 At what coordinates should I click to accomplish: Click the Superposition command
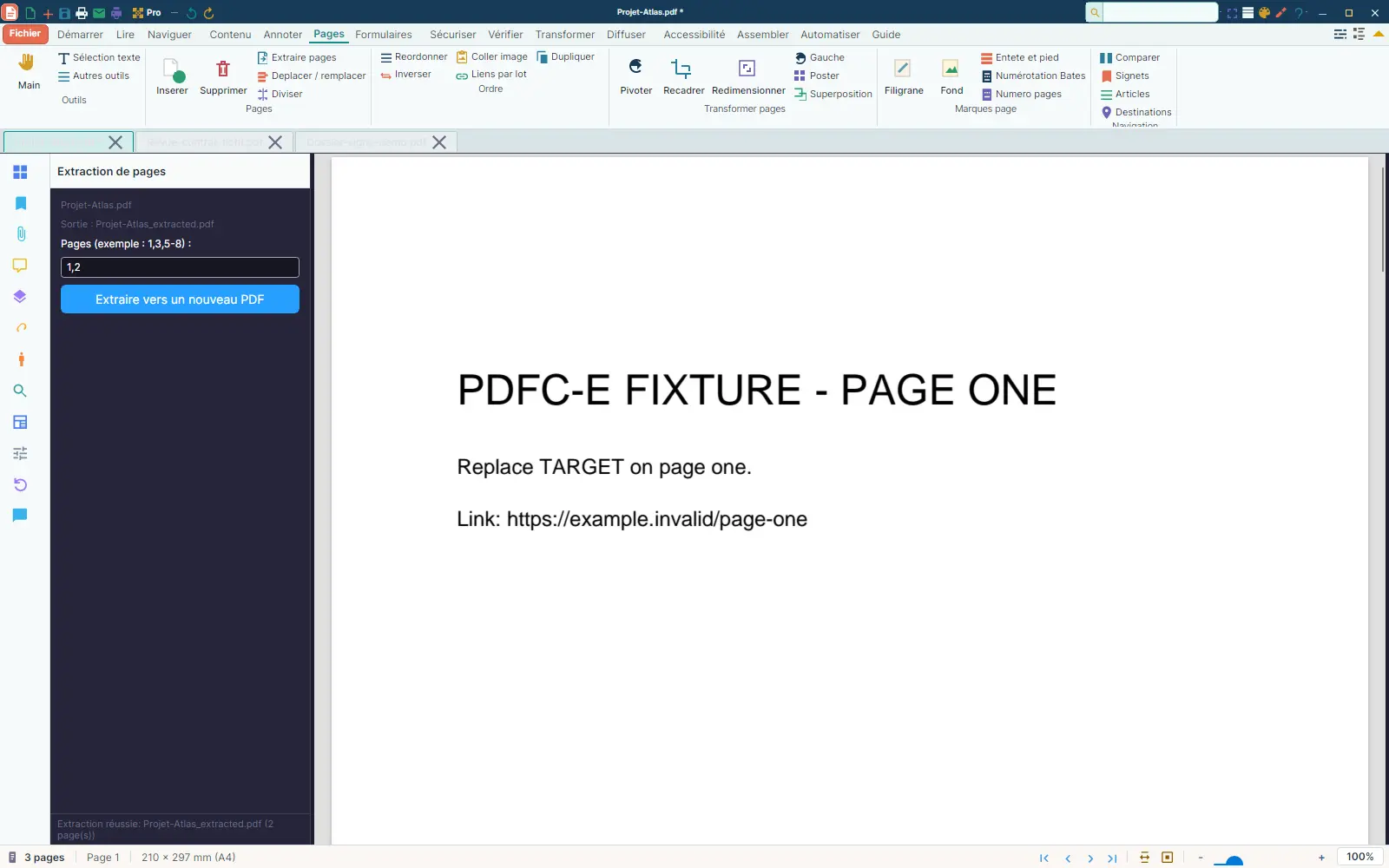point(833,94)
